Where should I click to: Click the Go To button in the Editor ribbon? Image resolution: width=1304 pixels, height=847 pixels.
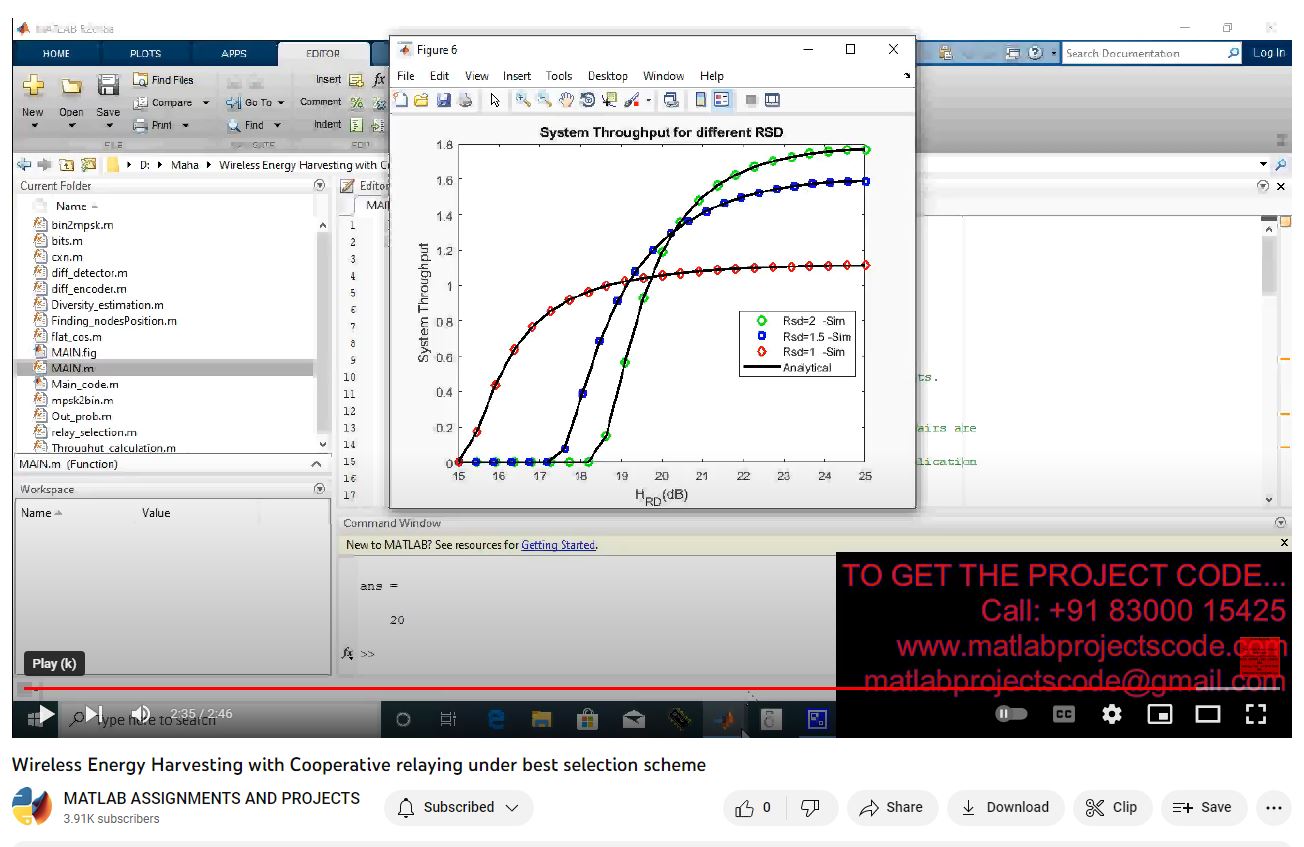point(250,103)
